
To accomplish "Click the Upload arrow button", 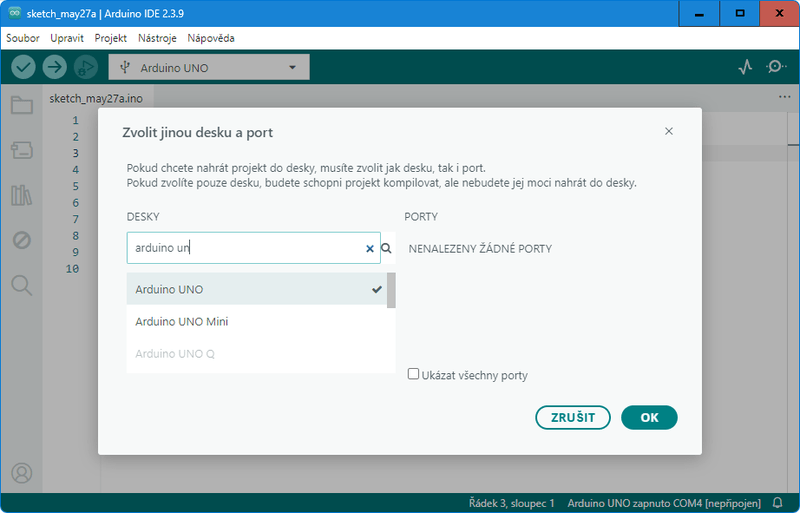I will (x=55, y=67).
